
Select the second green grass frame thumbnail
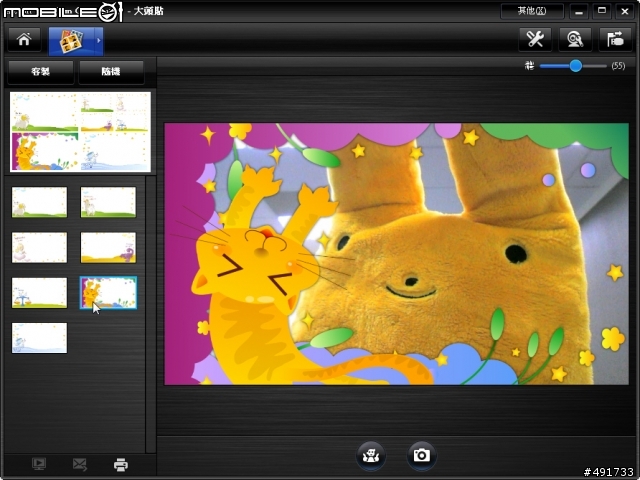(x=108, y=202)
